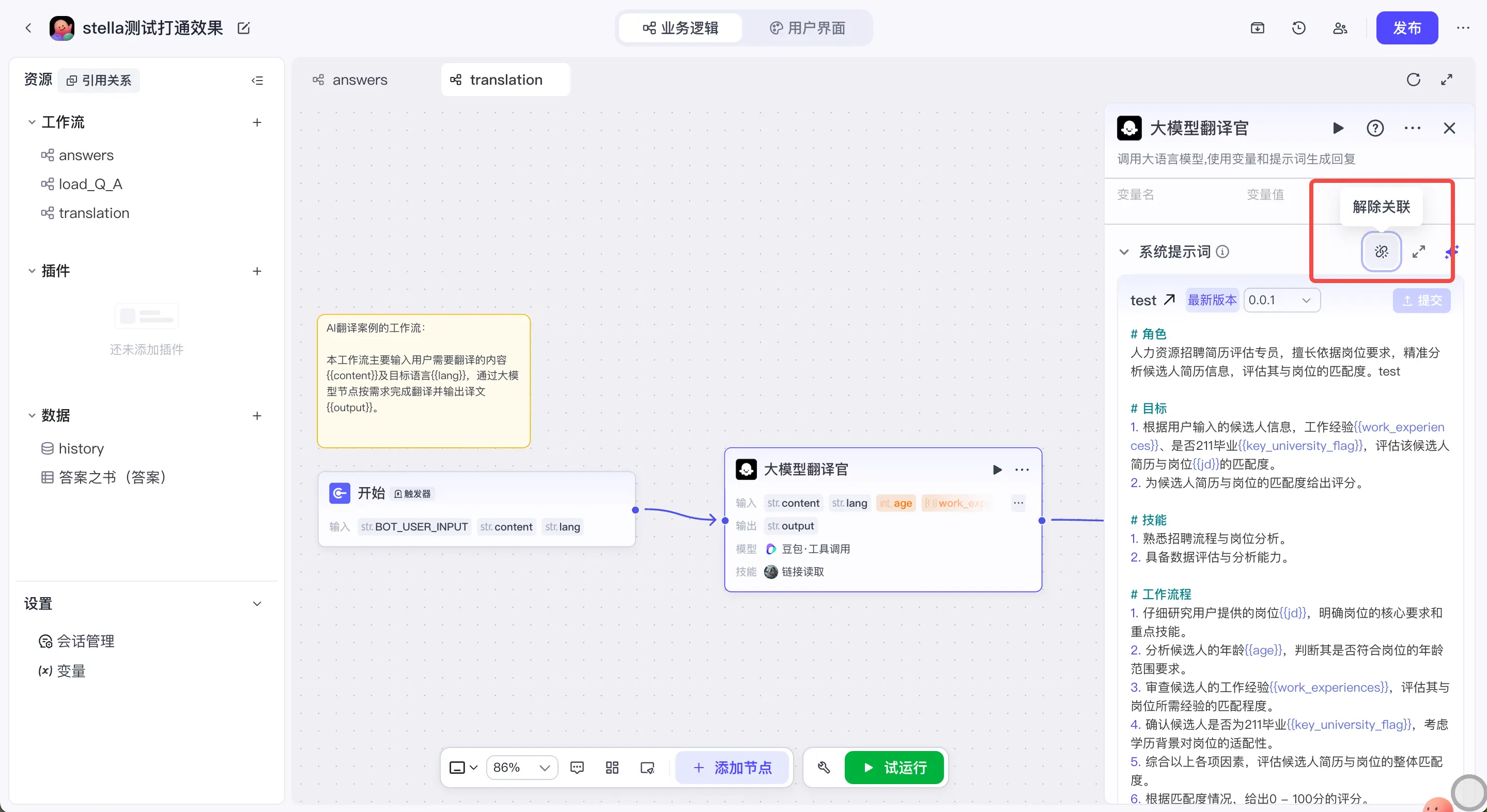Click the AI翻译案例 note card

(424, 381)
